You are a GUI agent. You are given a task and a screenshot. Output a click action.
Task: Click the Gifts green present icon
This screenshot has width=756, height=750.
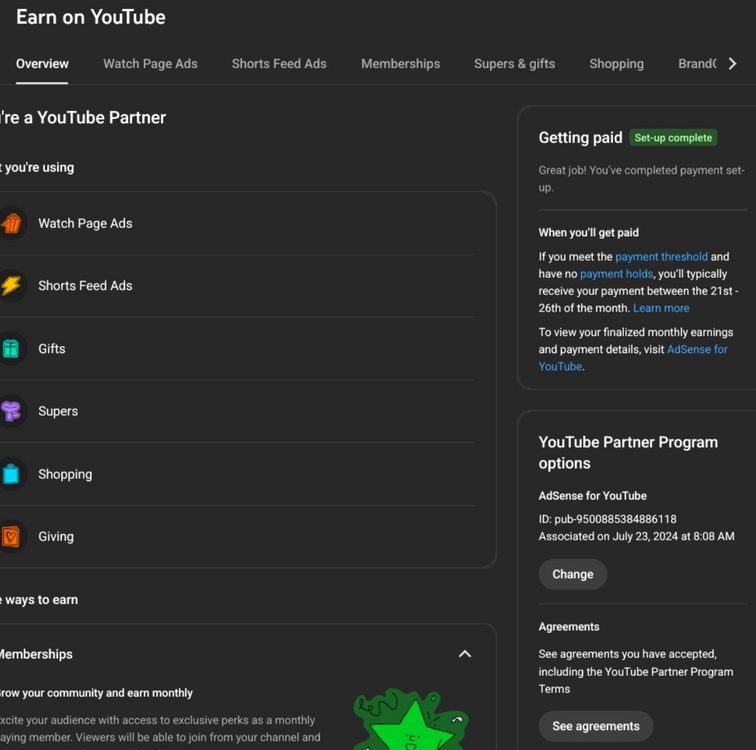(x=11, y=349)
